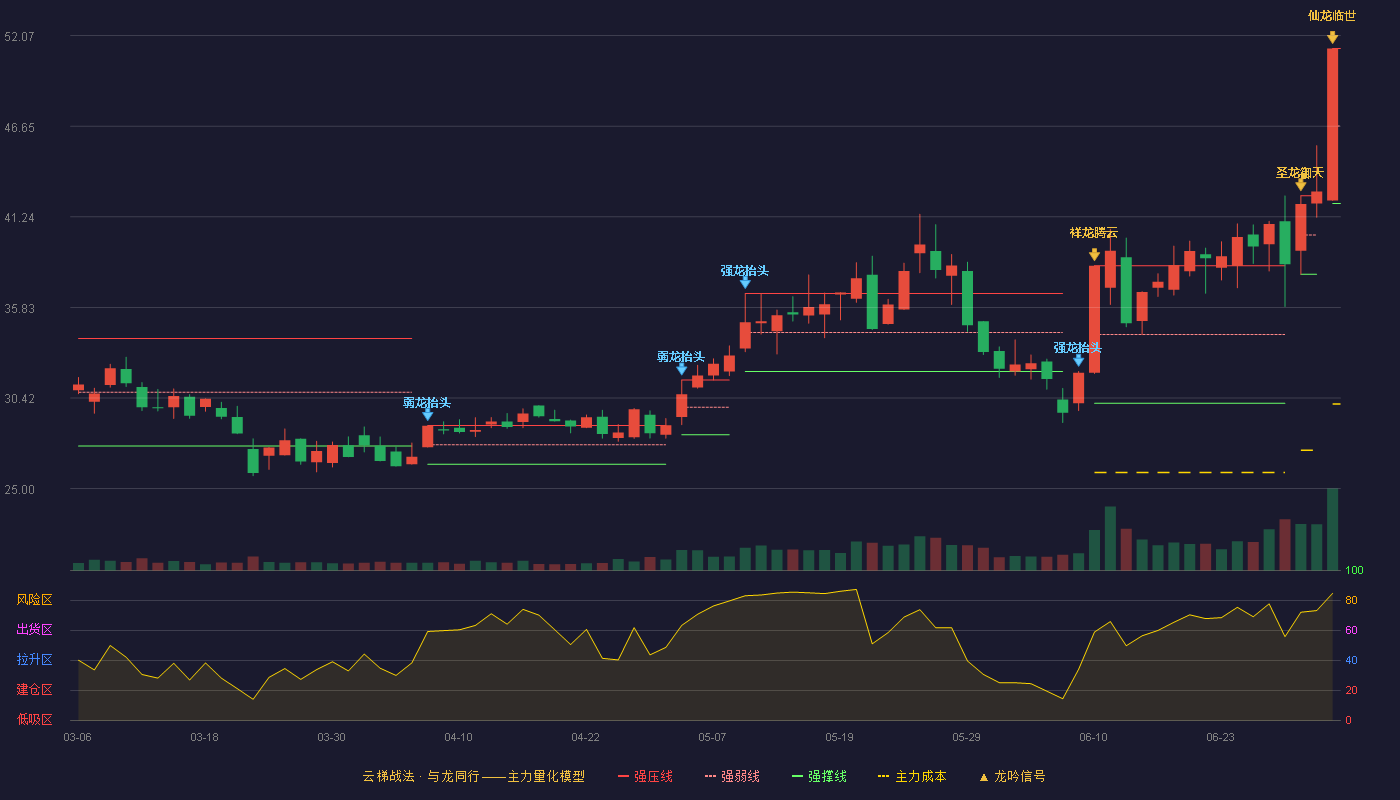Click the 仙龙临世 signal arrow marker
Viewport: 1400px width, 800px height.
point(1332,37)
